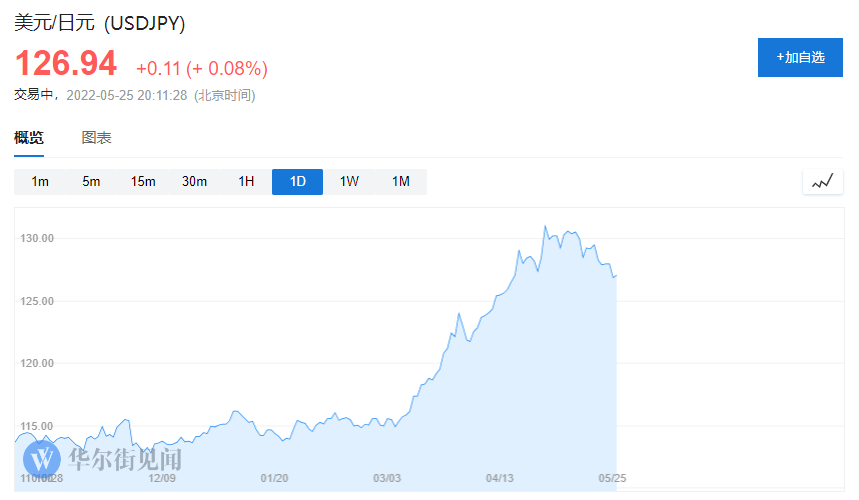Click the chart peak near 130.00
Viewport: 859px width, 500px height.
click(x=545, y=227)
